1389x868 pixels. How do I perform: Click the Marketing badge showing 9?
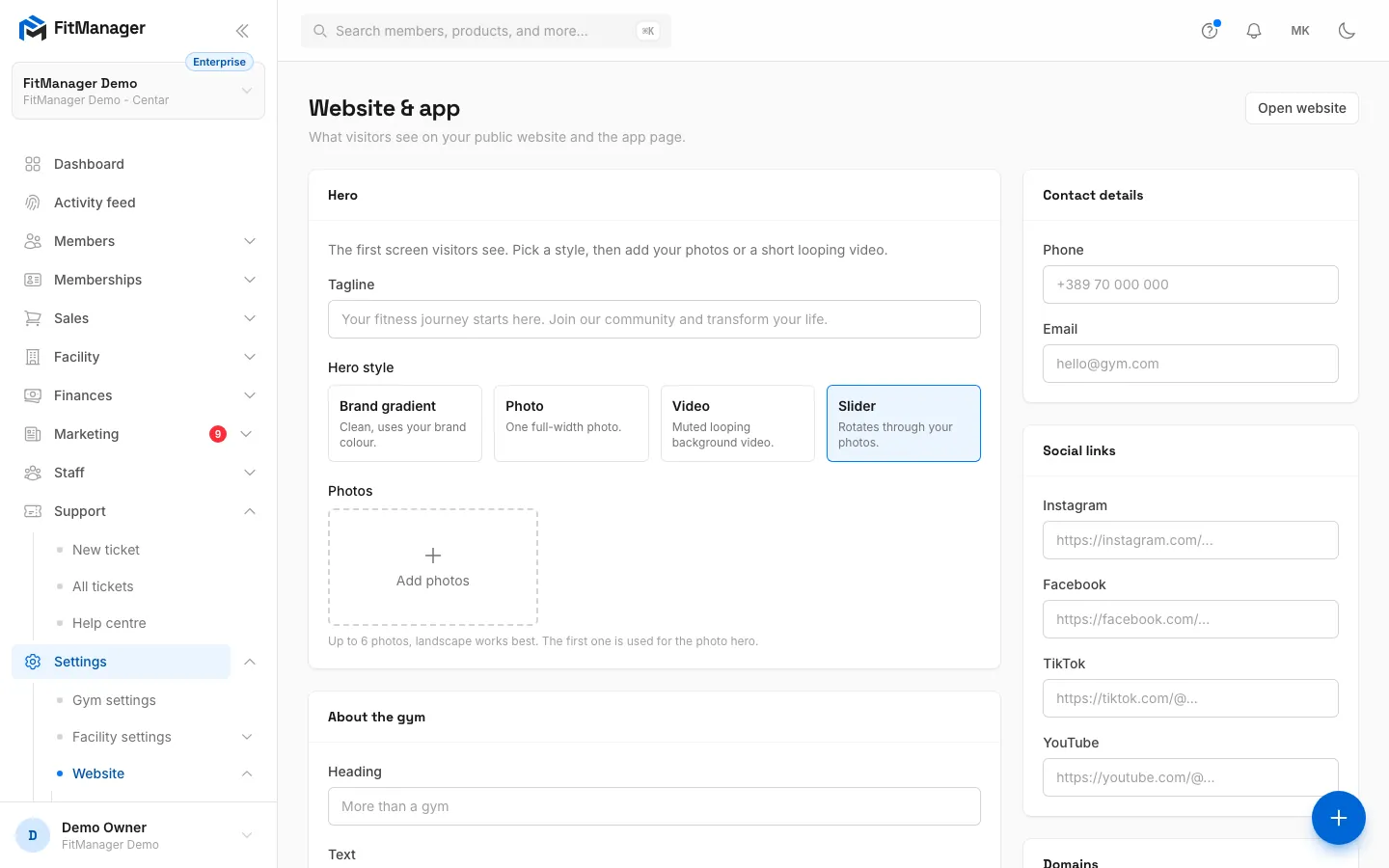coord(218,434)
